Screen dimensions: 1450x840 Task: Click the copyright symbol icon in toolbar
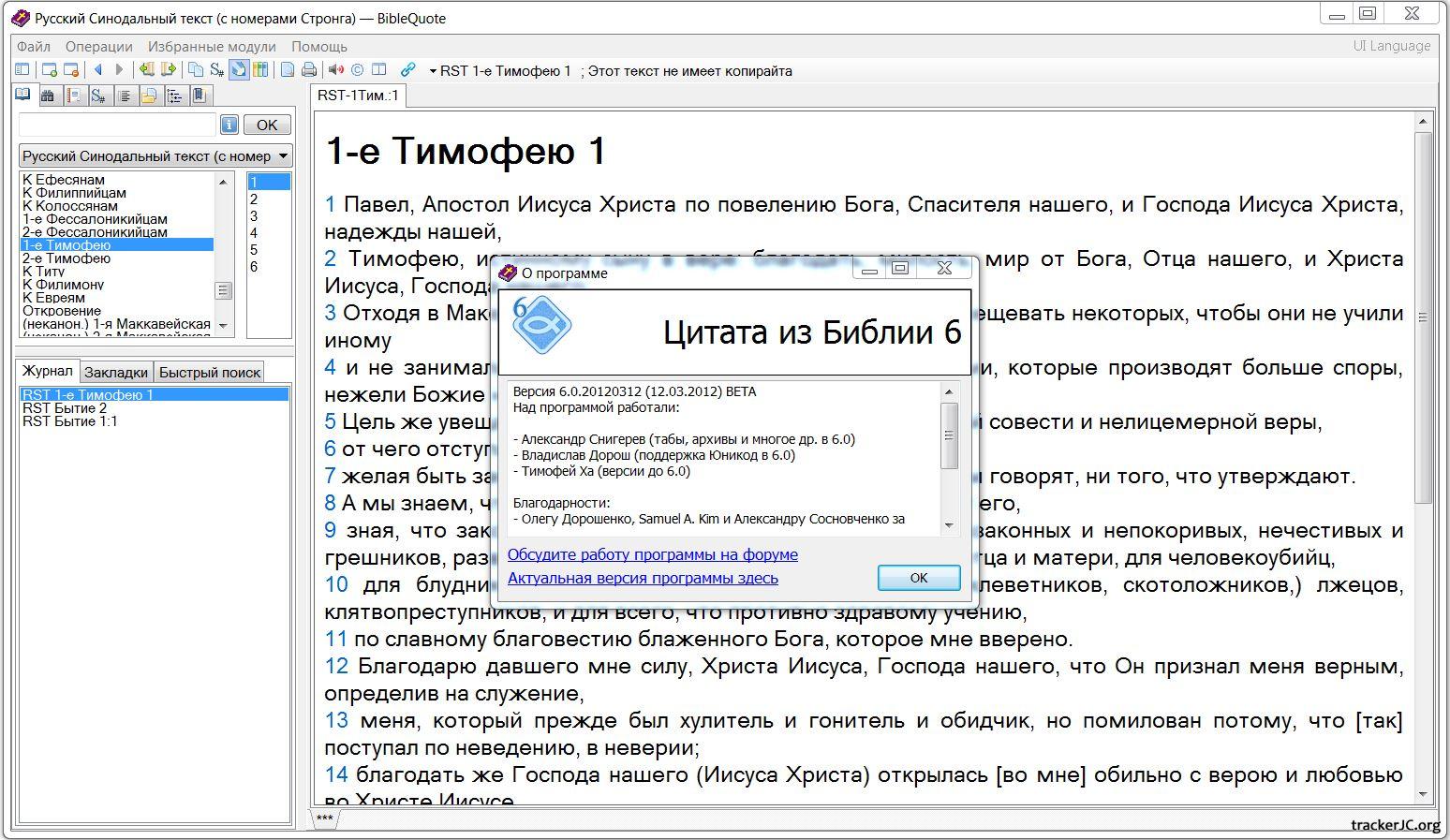tap(357, 70)
